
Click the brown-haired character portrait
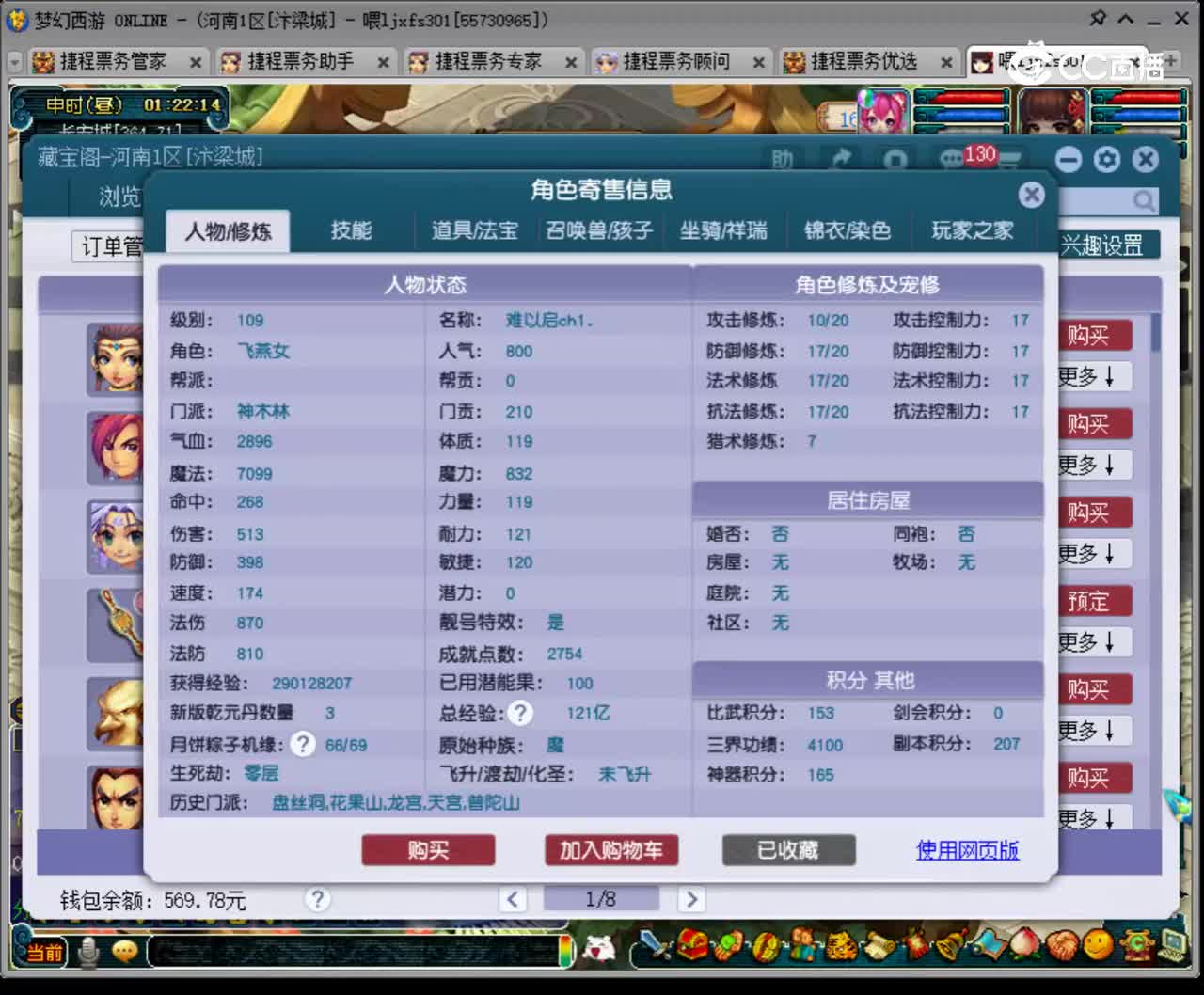click(x=1052, y=113)
